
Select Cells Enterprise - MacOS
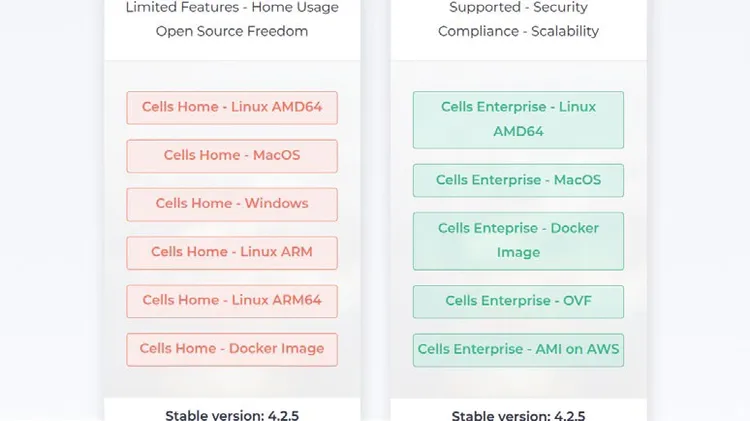point(518,180)
